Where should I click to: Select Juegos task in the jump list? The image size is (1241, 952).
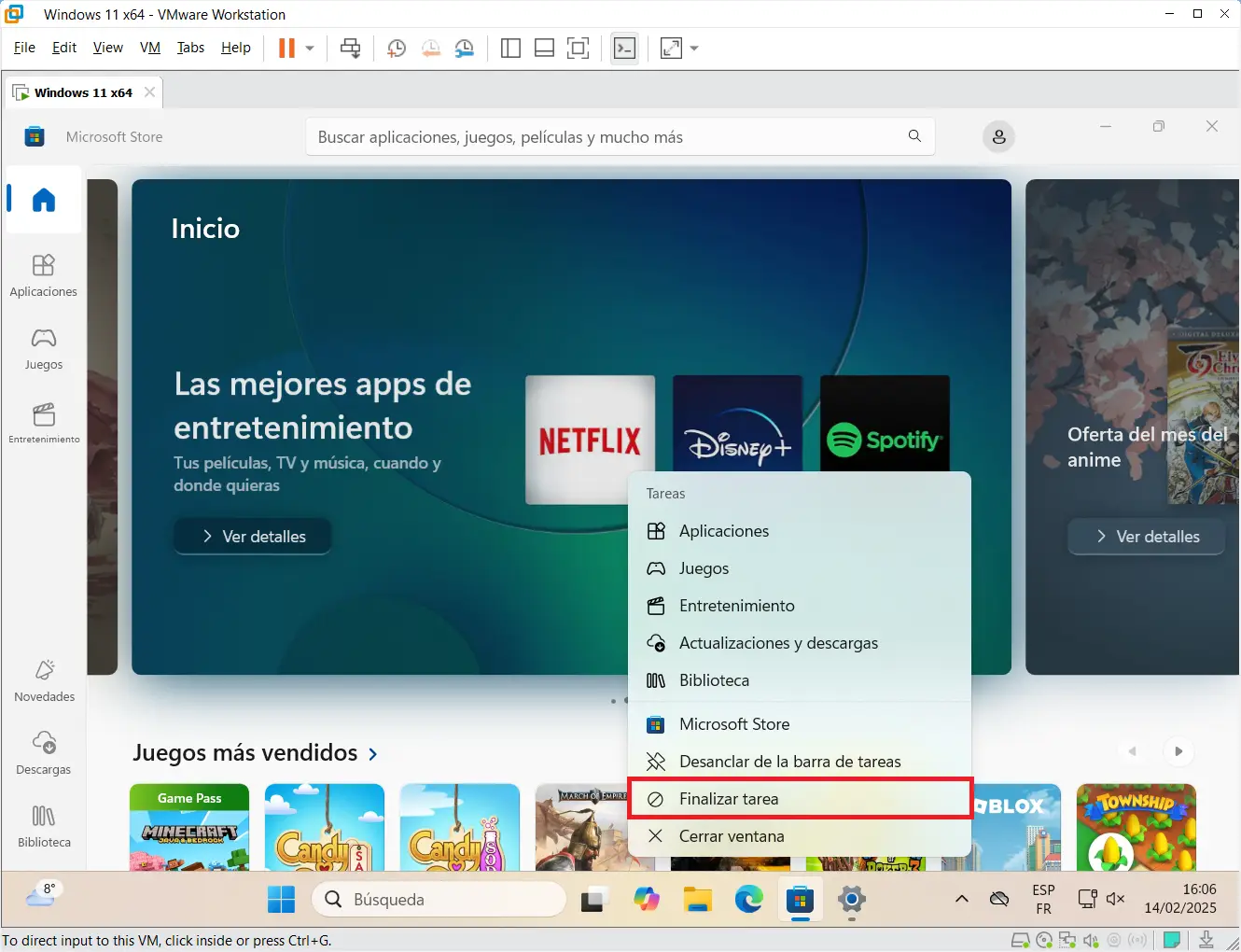pos(799,568)
